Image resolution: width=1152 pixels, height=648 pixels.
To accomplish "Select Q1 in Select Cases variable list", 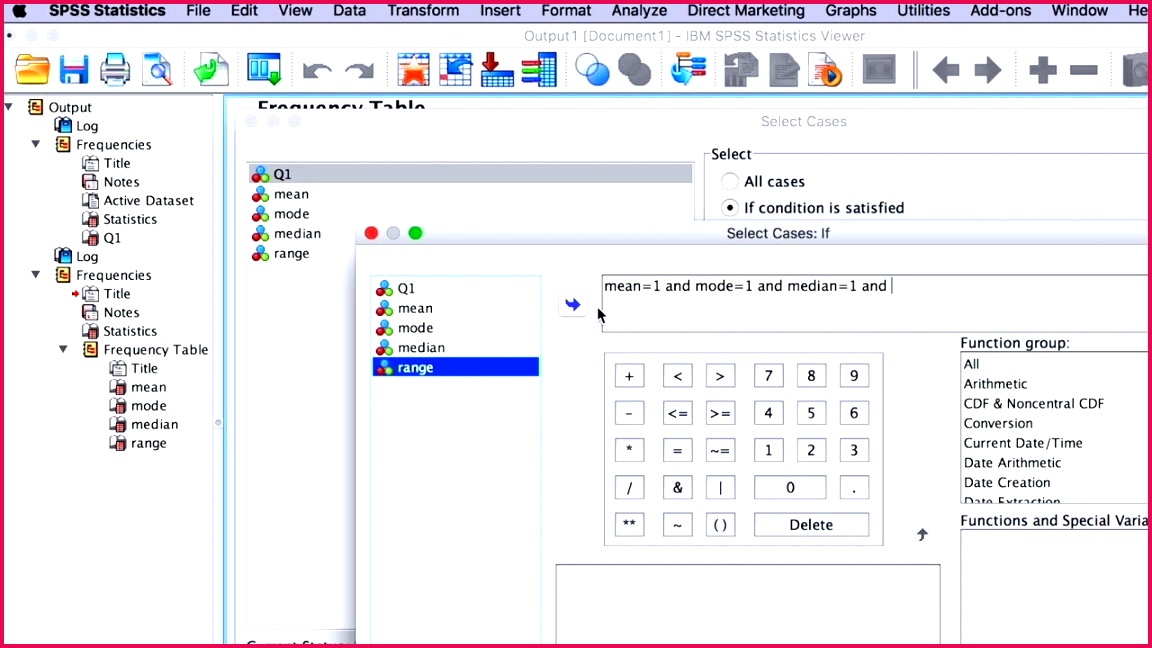I will tap(470, 174).
